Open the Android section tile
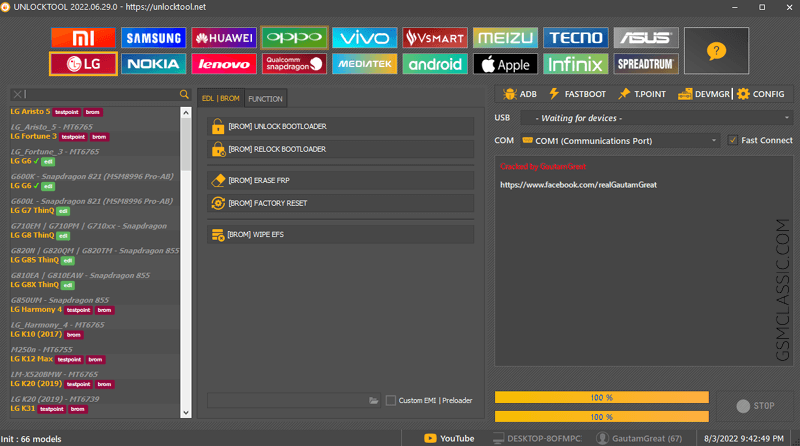The height and width of the screenshot is (446, 800). coord(435,64)
